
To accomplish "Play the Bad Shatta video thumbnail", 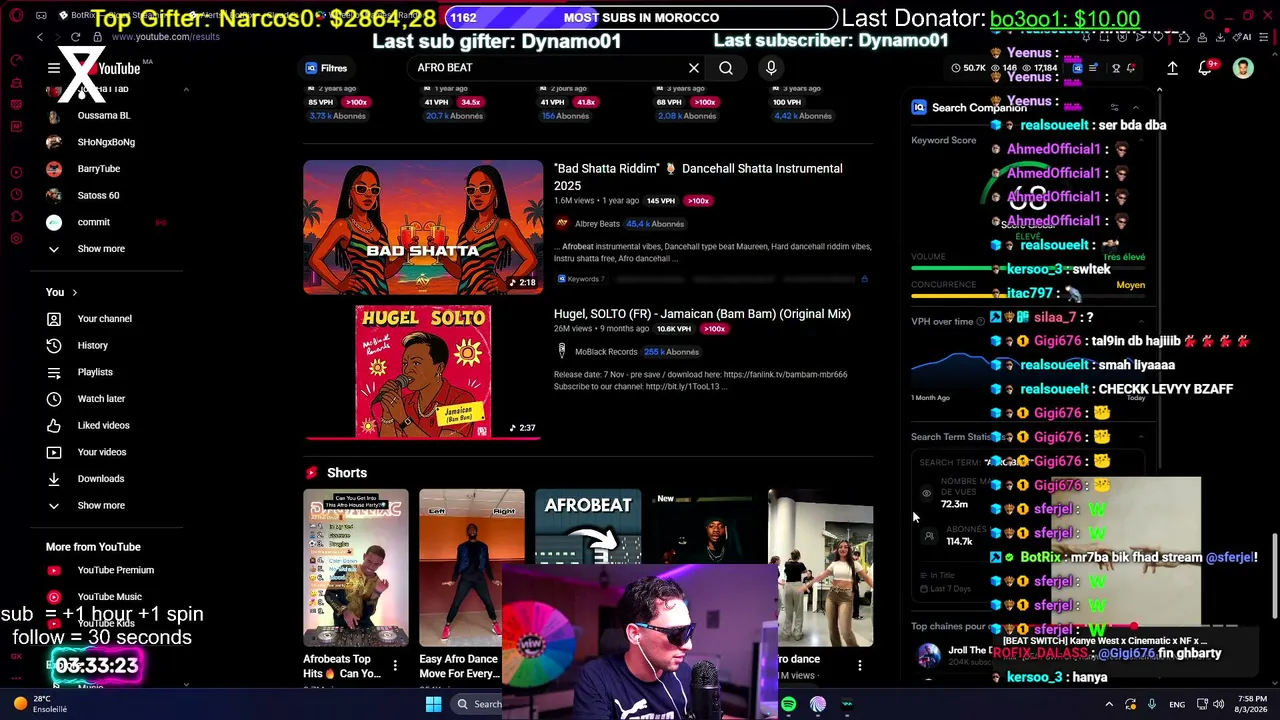I will (423, 227).
